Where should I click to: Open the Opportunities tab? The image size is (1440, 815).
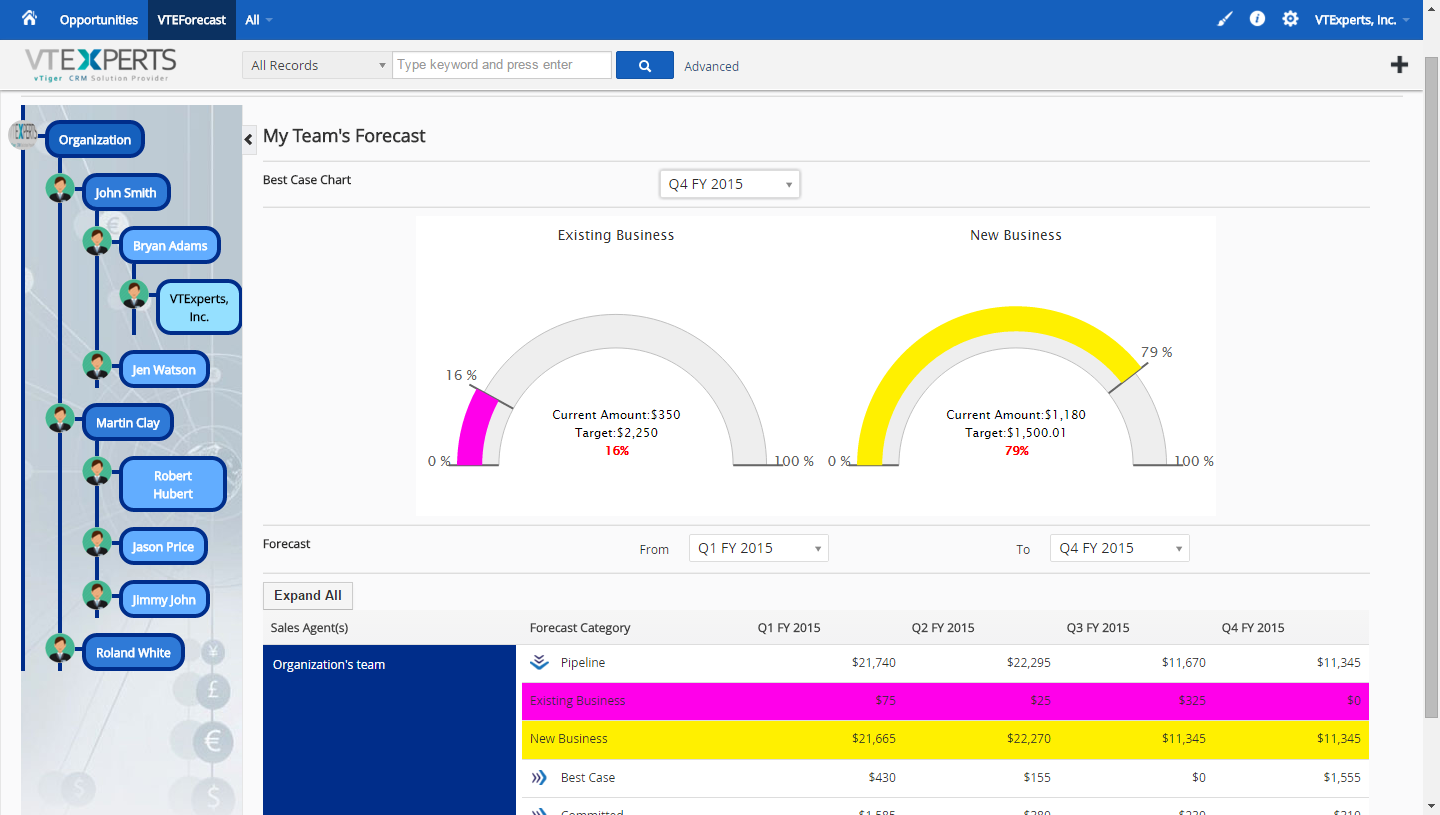point(98,20)
